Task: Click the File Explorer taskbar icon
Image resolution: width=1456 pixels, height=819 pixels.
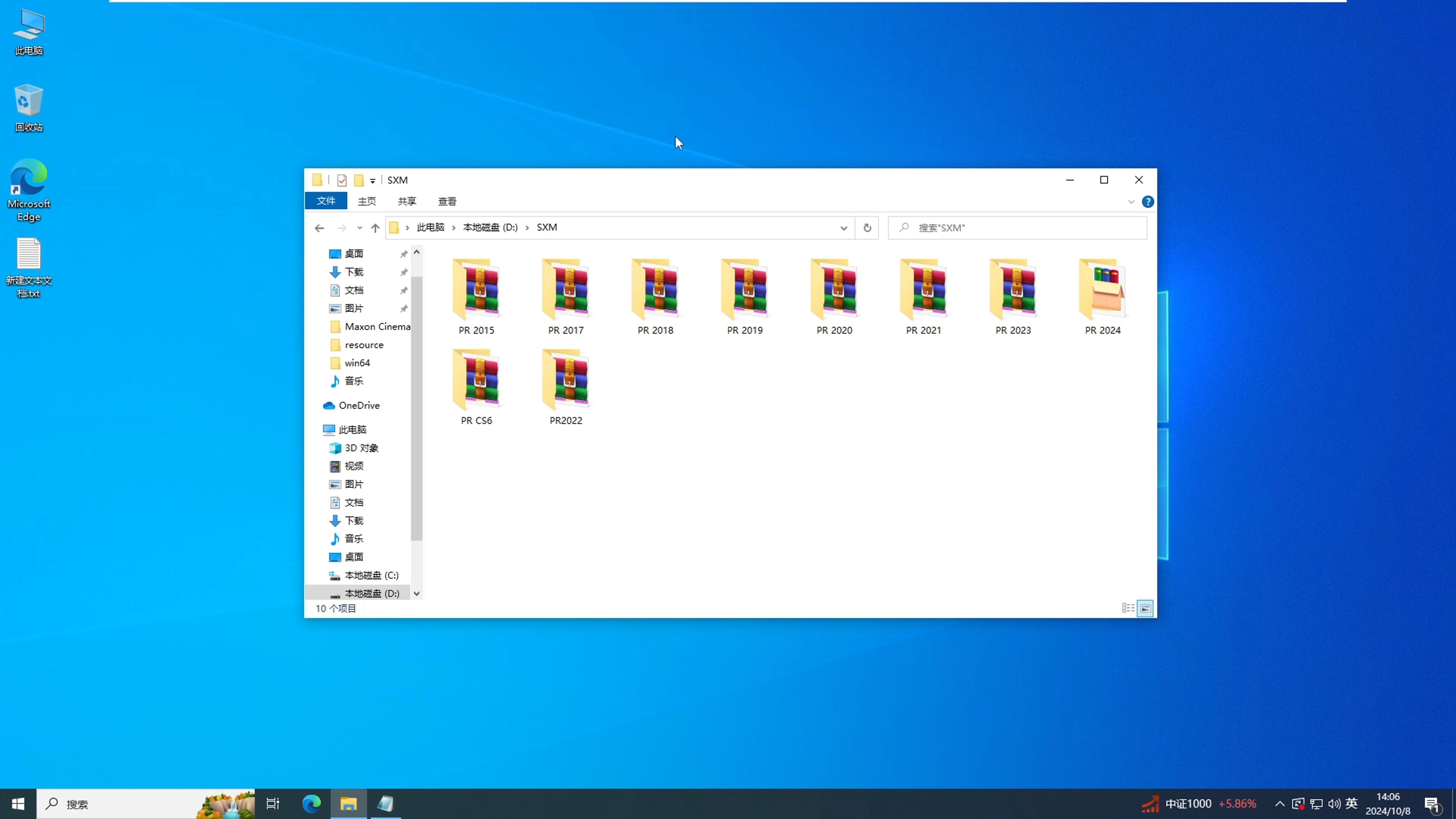Action: pos(348,804)
